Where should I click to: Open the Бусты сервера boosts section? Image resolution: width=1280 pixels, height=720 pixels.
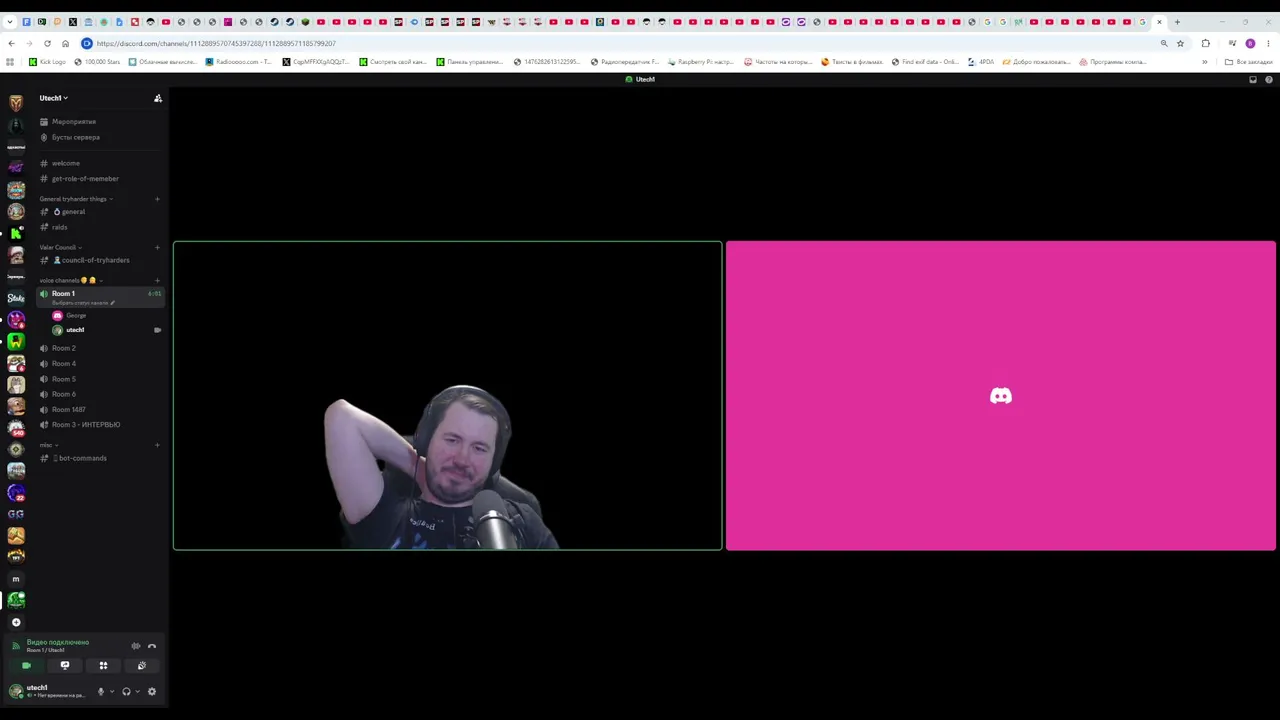70,137
